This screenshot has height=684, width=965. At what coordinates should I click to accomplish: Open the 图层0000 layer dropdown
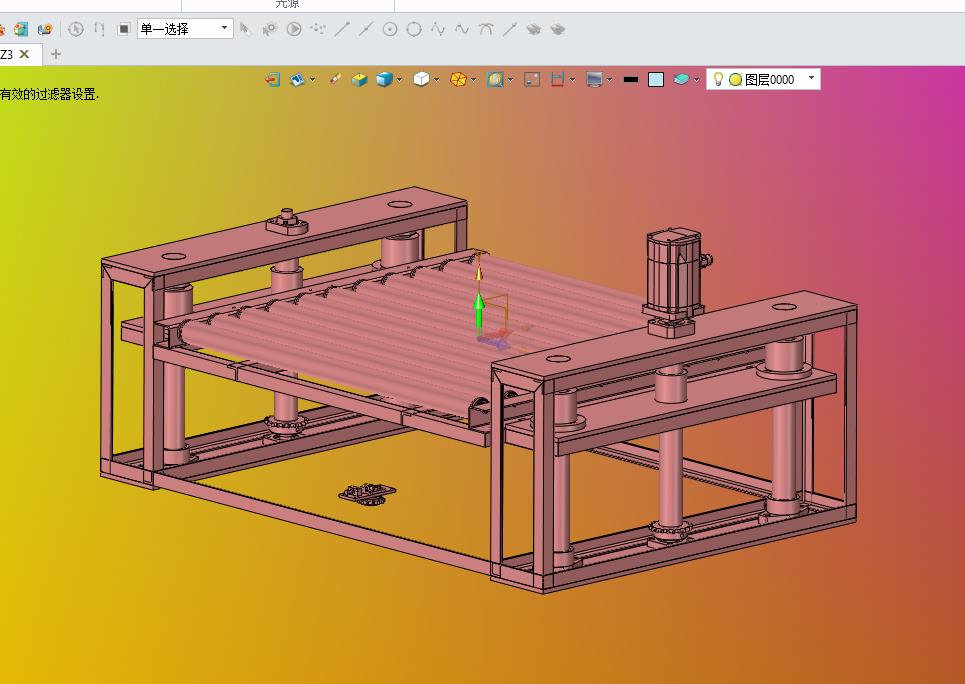pos(763,79)
